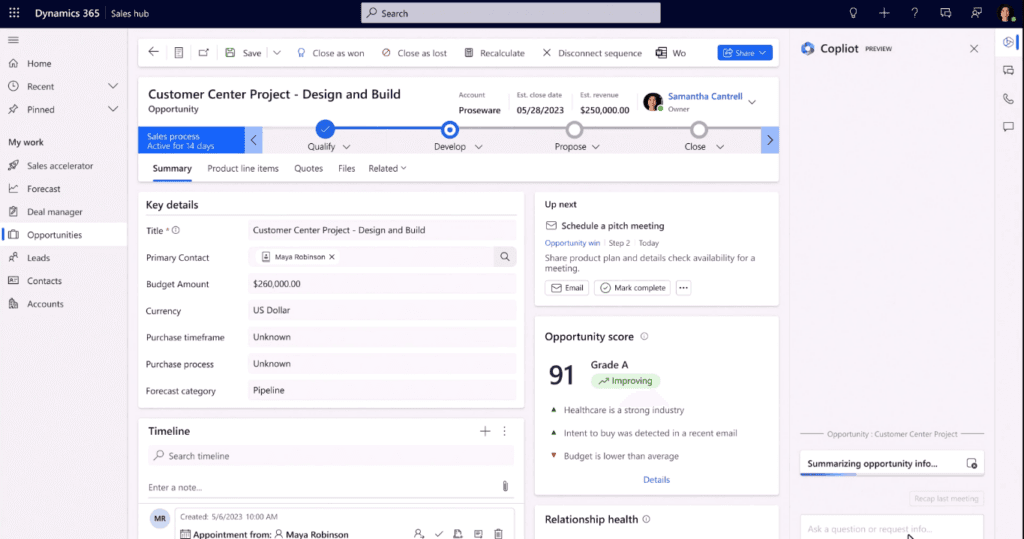The width and height of the screenshot is (1024, 539).
Task: Expand the Qualify stage chevron
Action: (346, 147)
